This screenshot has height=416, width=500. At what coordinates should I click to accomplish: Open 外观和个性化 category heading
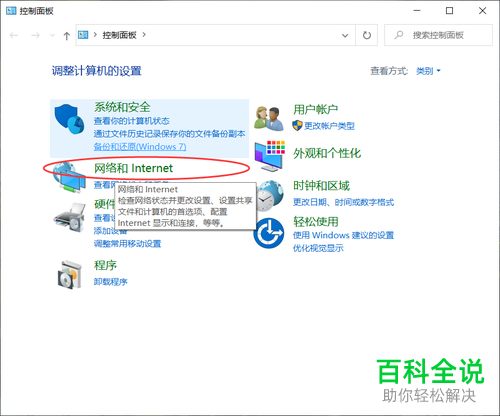coord(327,153)
